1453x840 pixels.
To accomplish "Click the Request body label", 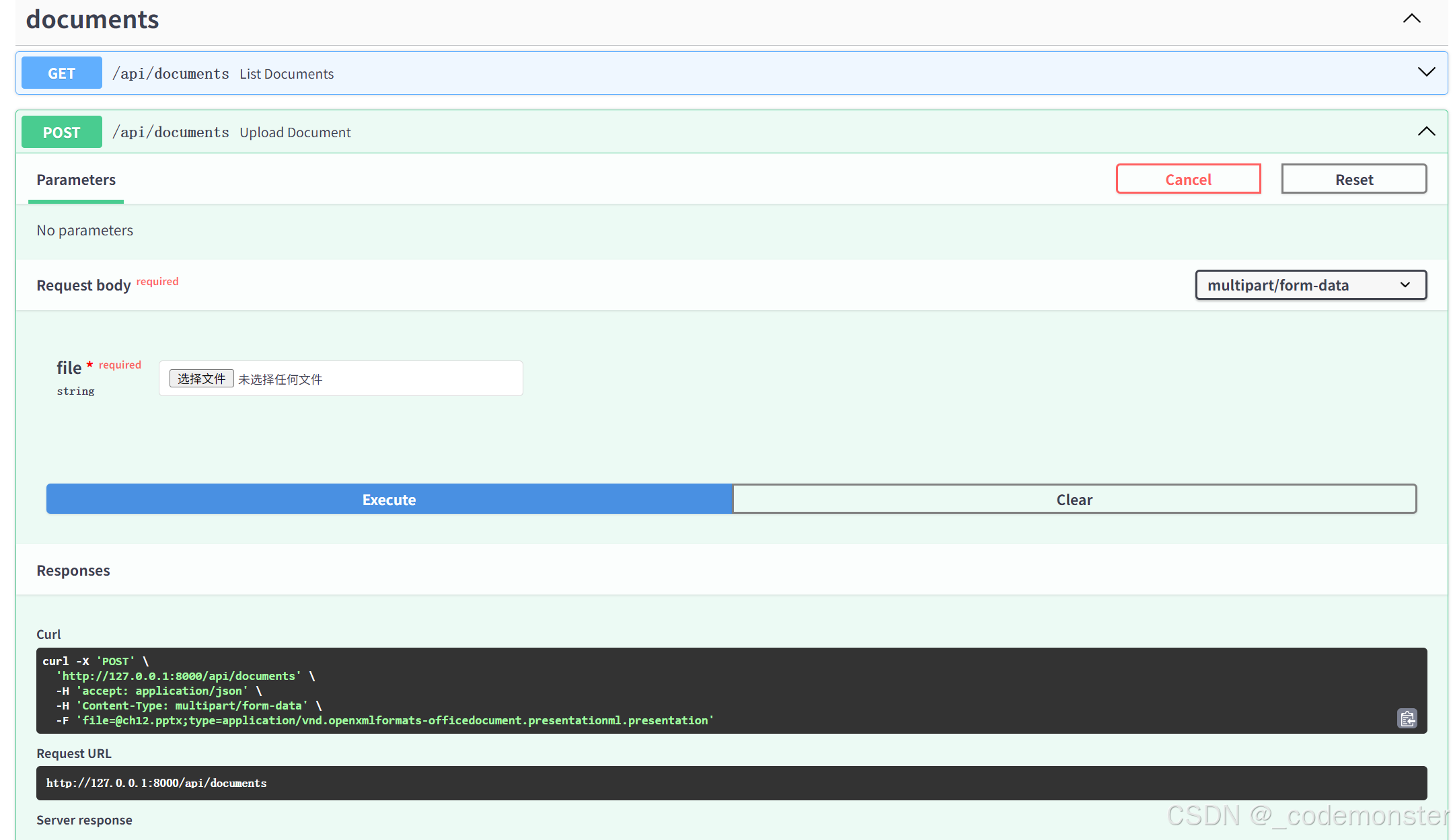I will click(x=83, y=285).
